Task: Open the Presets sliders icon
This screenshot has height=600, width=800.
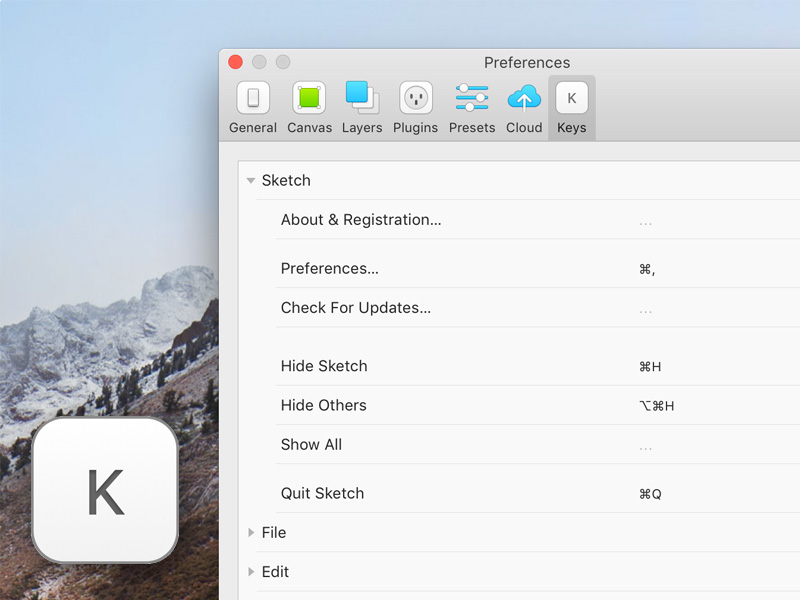Action: click(x=472, y=97)
